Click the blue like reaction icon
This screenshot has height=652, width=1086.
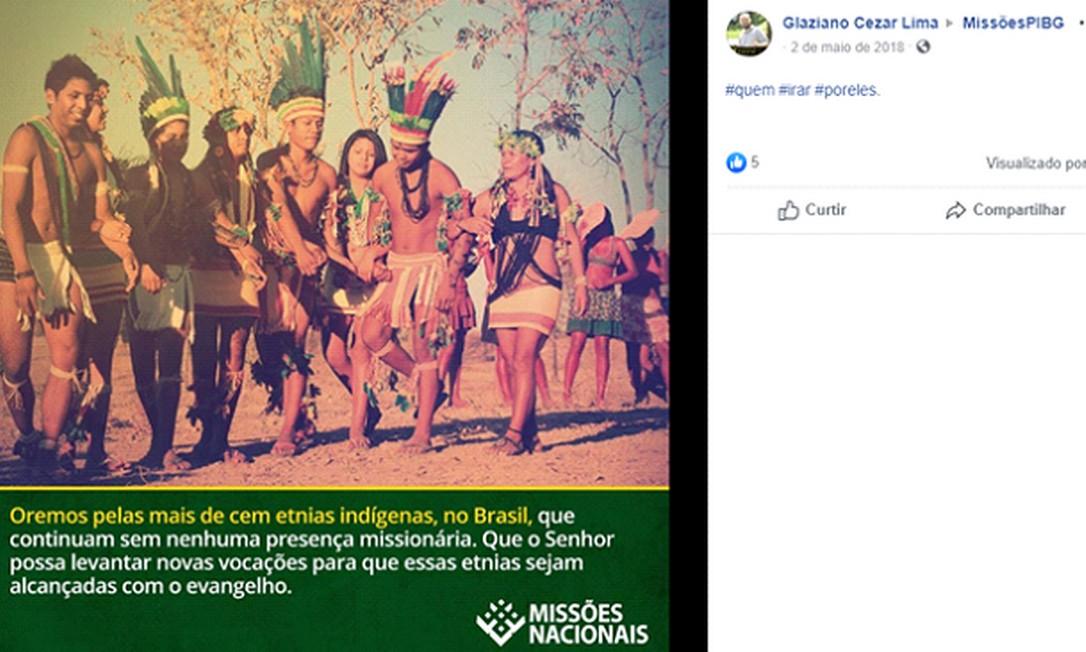pyautogui.click(x=736, y=162)
